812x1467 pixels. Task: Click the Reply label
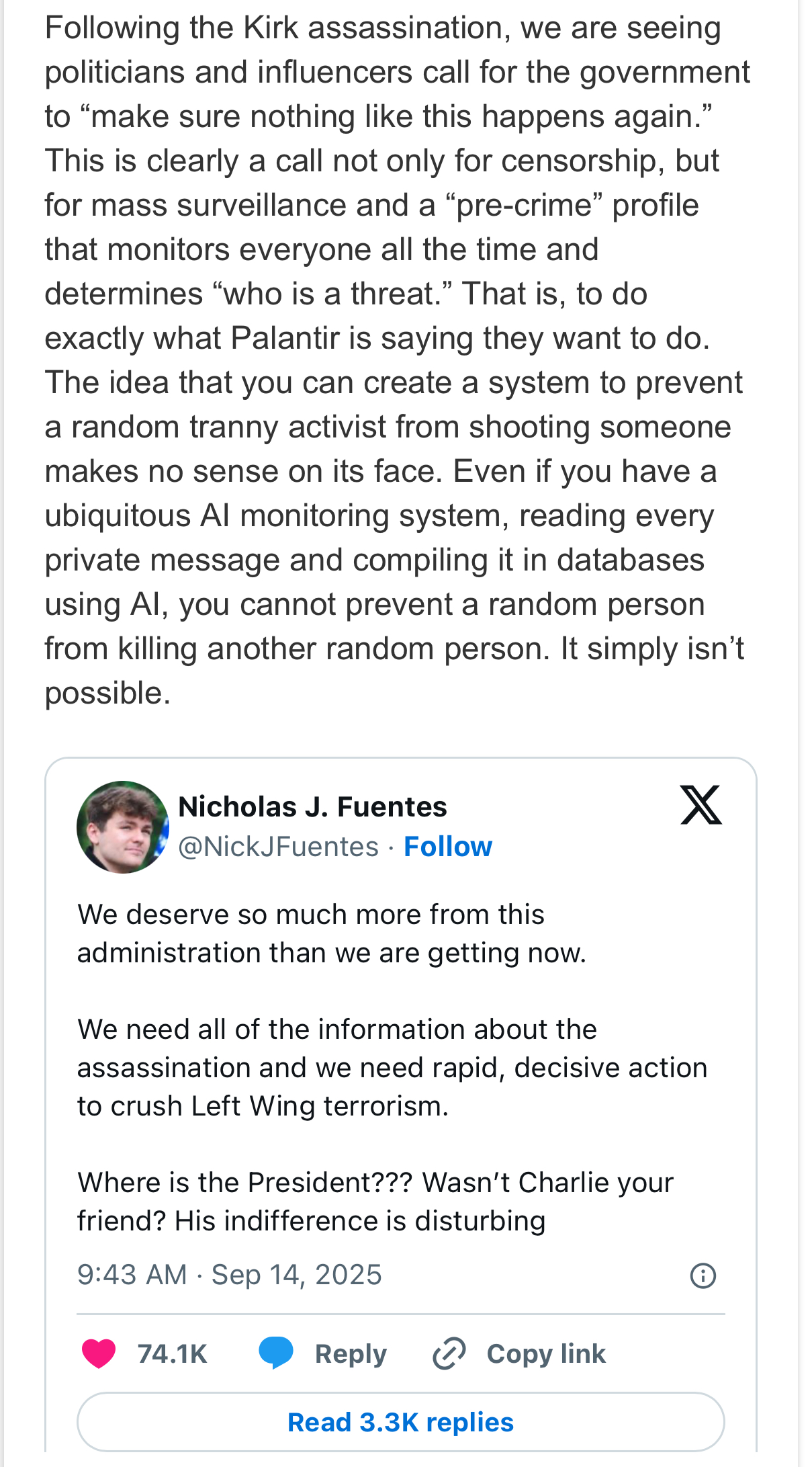click(351, 1353)
